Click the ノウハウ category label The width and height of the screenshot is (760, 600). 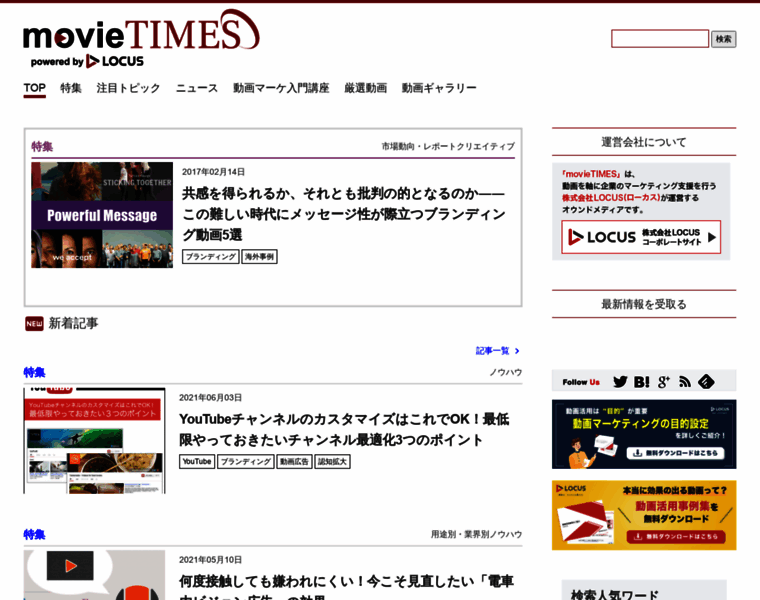click(506, 372)
